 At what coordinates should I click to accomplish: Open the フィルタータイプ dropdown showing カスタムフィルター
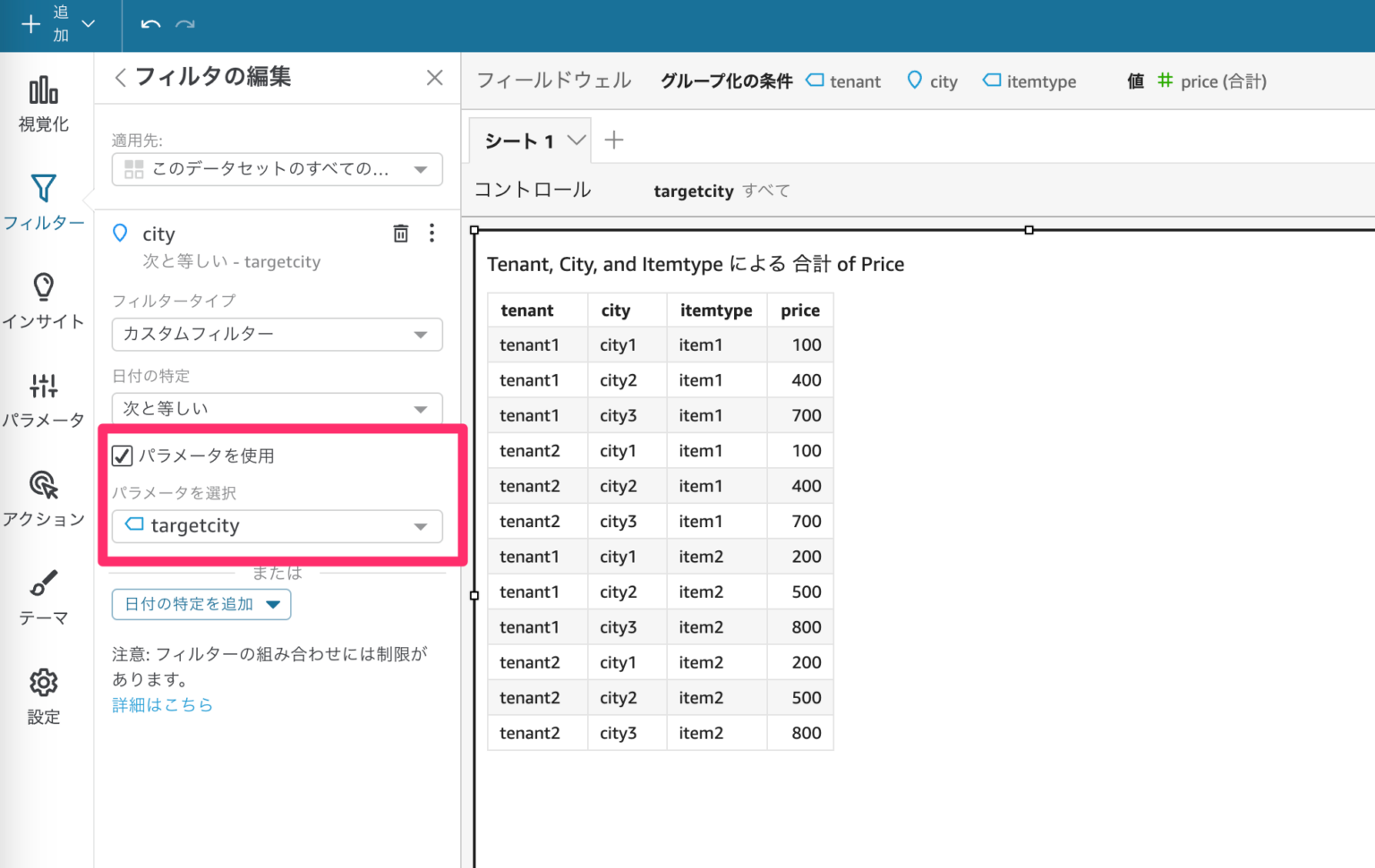pos(277,335)
